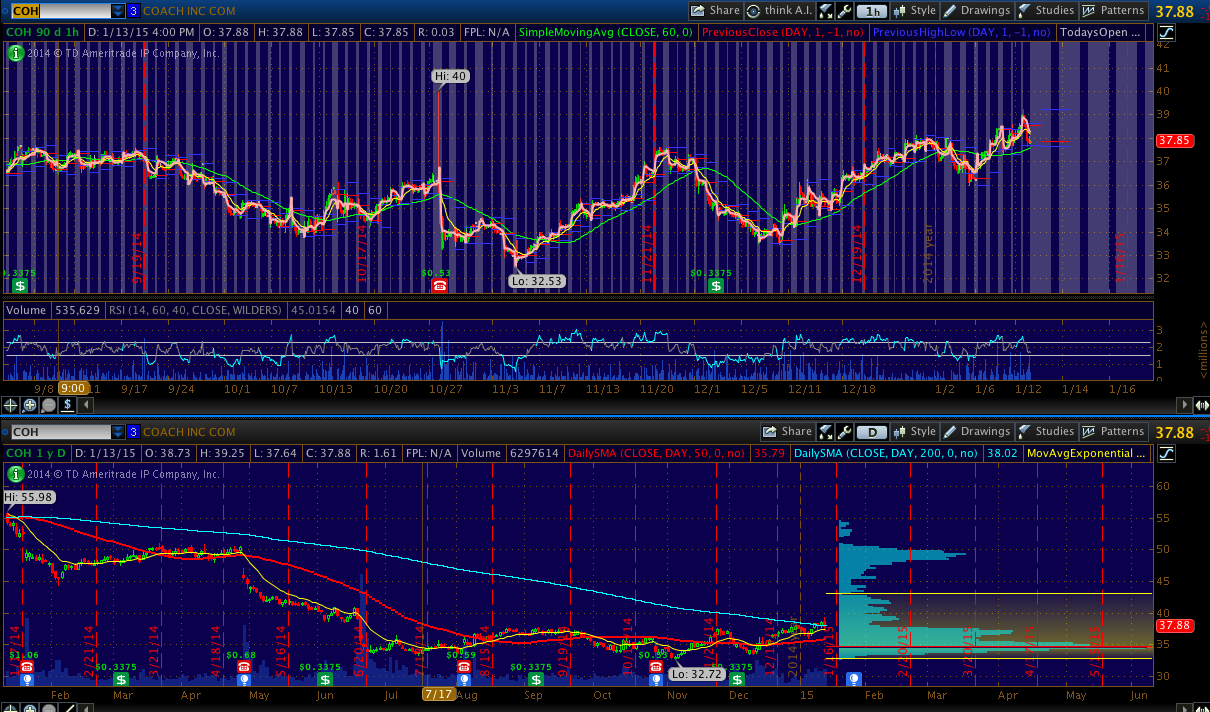The image size is (1210, 712).
Task: Click the crosshair pan icon below top chart
Action: pos(12,405)
